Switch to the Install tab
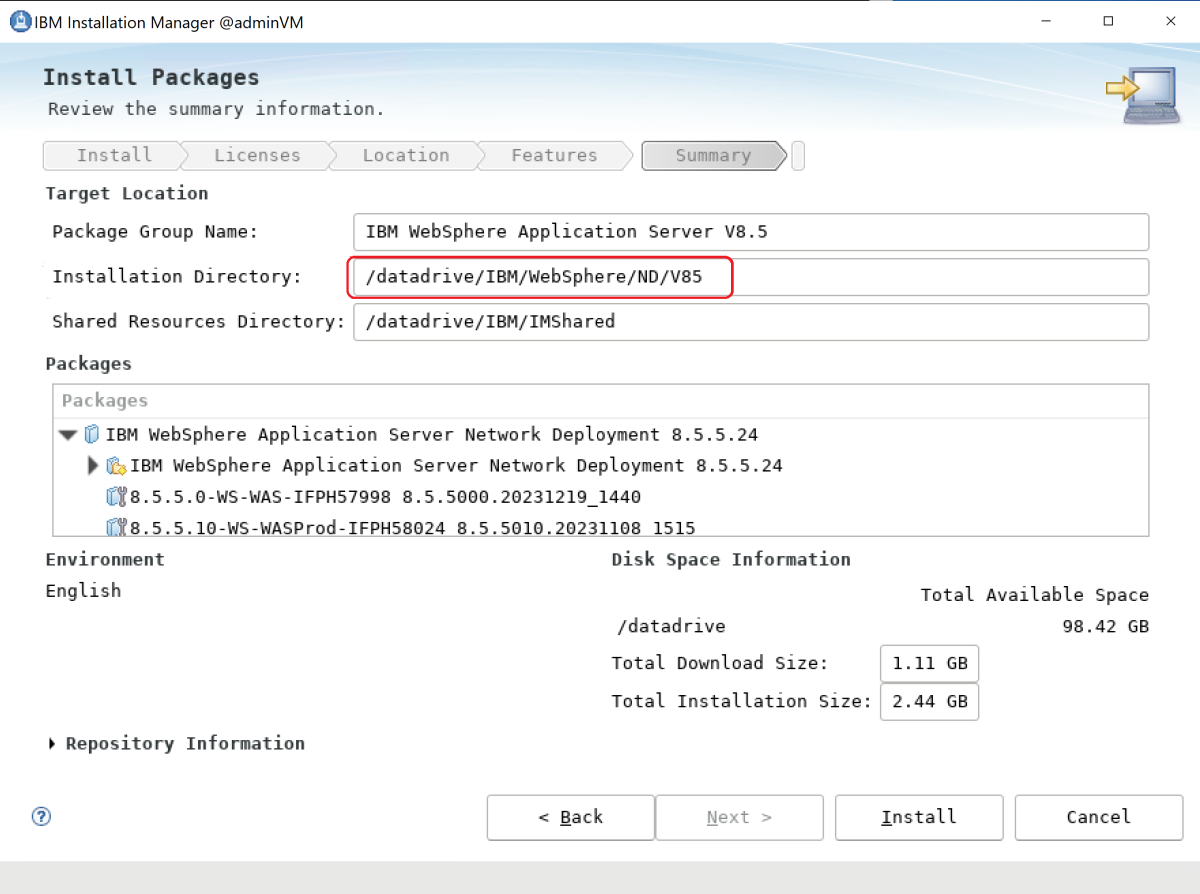1200x894 pixels. coord(113,155)
